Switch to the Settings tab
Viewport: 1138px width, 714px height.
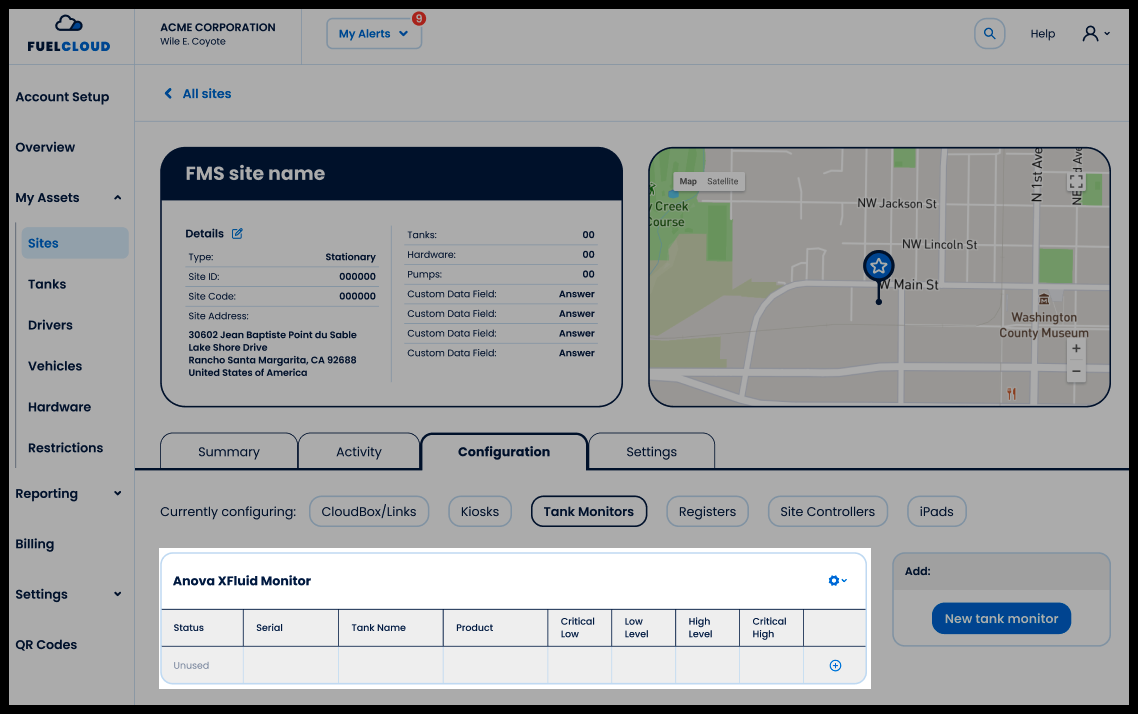click(651, 451)
